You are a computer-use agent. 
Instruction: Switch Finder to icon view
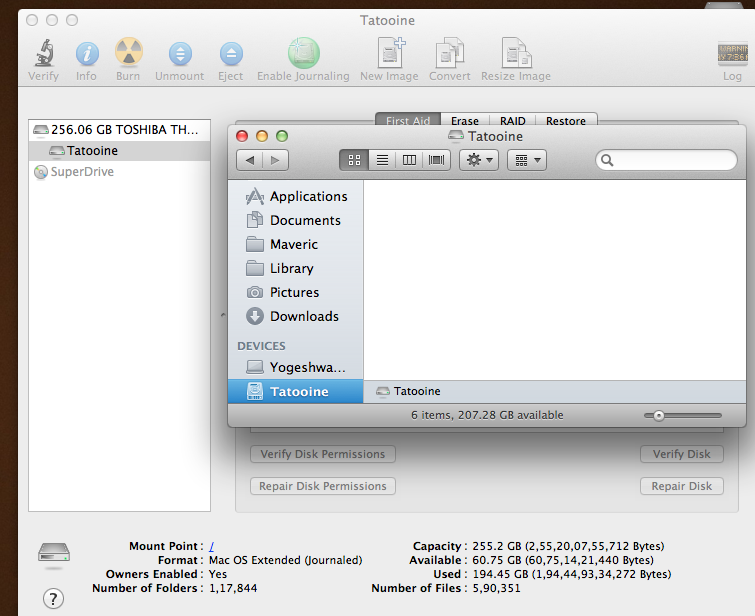[x=354, y=160]
